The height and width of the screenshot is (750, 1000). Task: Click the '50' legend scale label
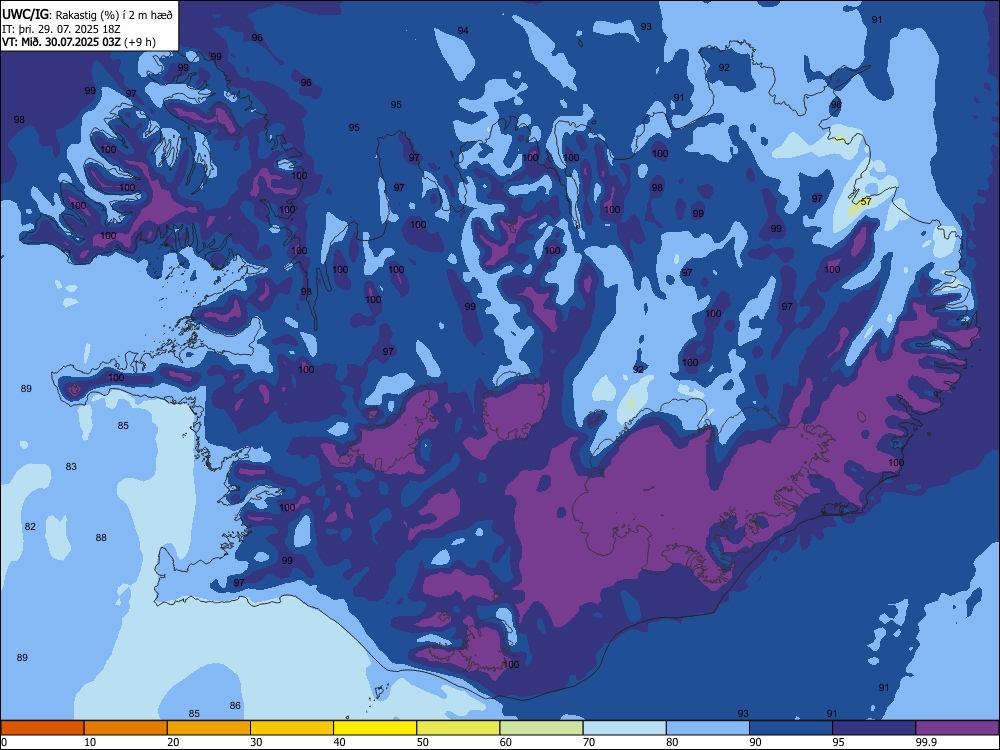[423, 742]
